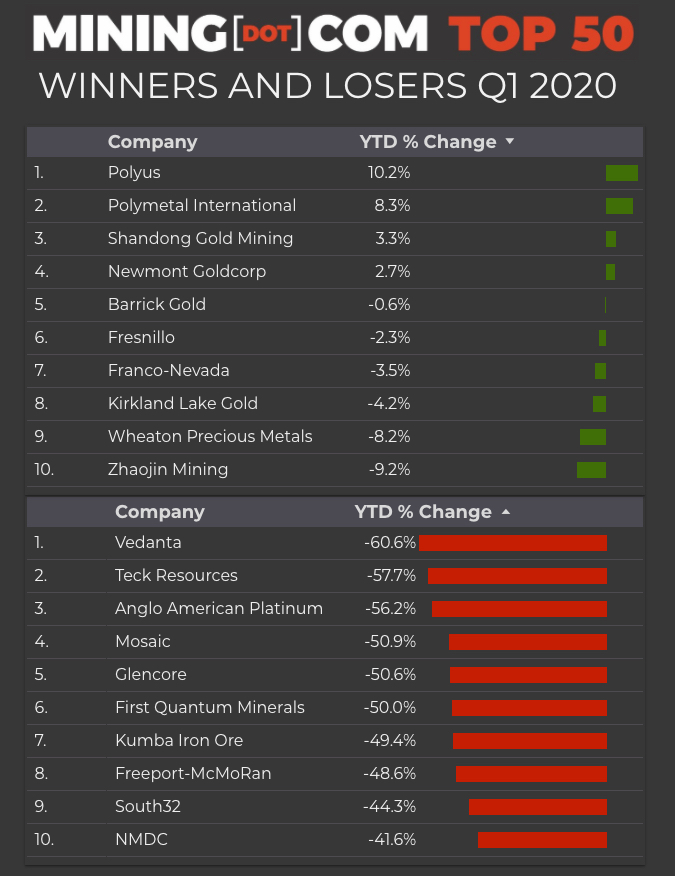Click the NMDC red loss bar
Image resolution: width=675 pixels, height=876 pixels.
point(542,840)
